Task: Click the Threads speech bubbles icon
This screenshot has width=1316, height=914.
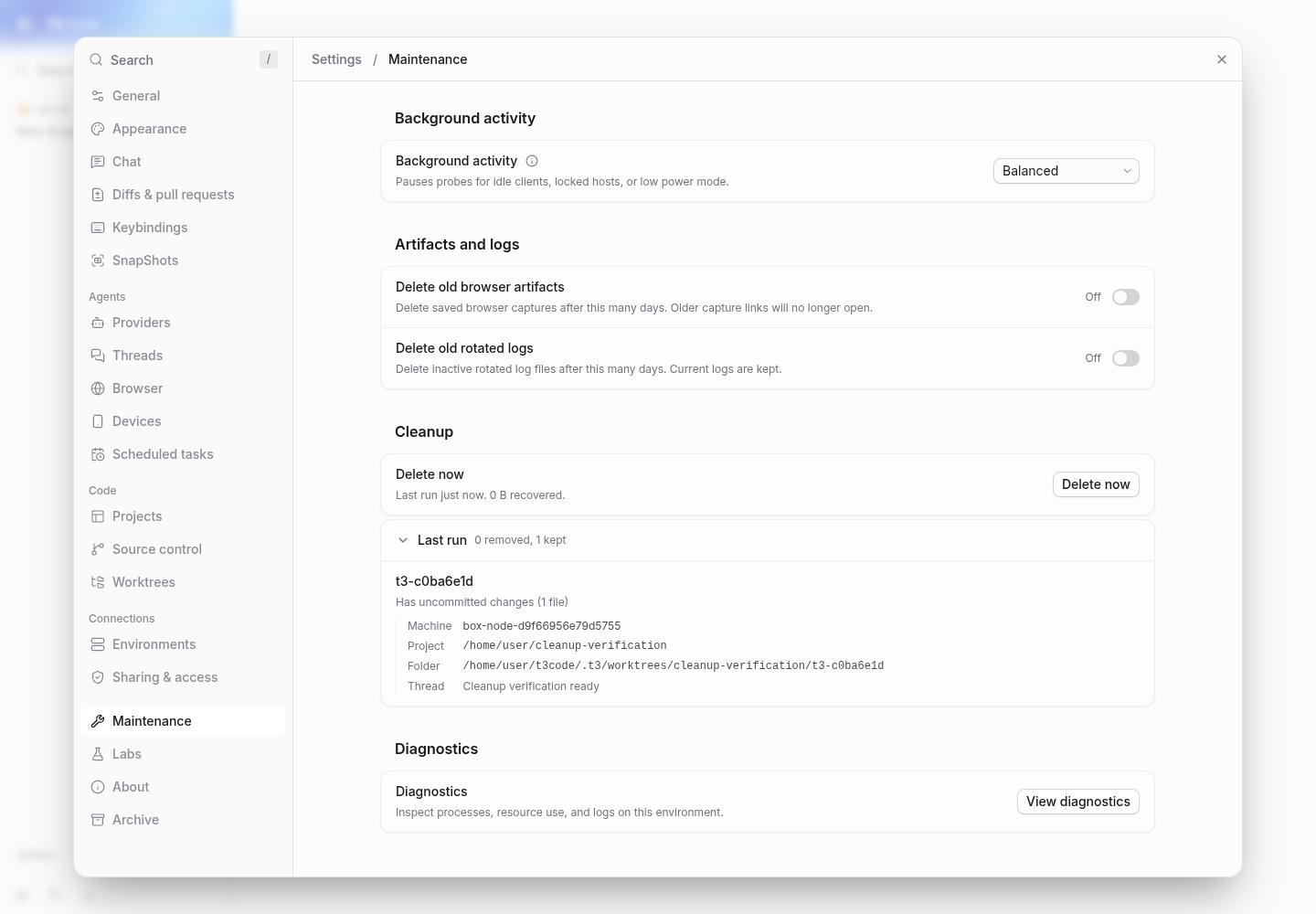Action: pyautogui.click(x=98, y=356)
